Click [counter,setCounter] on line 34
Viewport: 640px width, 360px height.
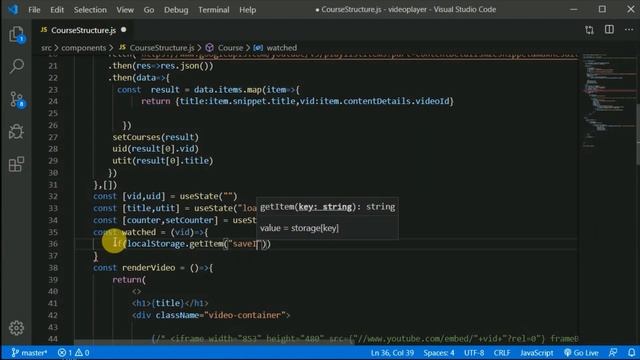pos(170,220)
